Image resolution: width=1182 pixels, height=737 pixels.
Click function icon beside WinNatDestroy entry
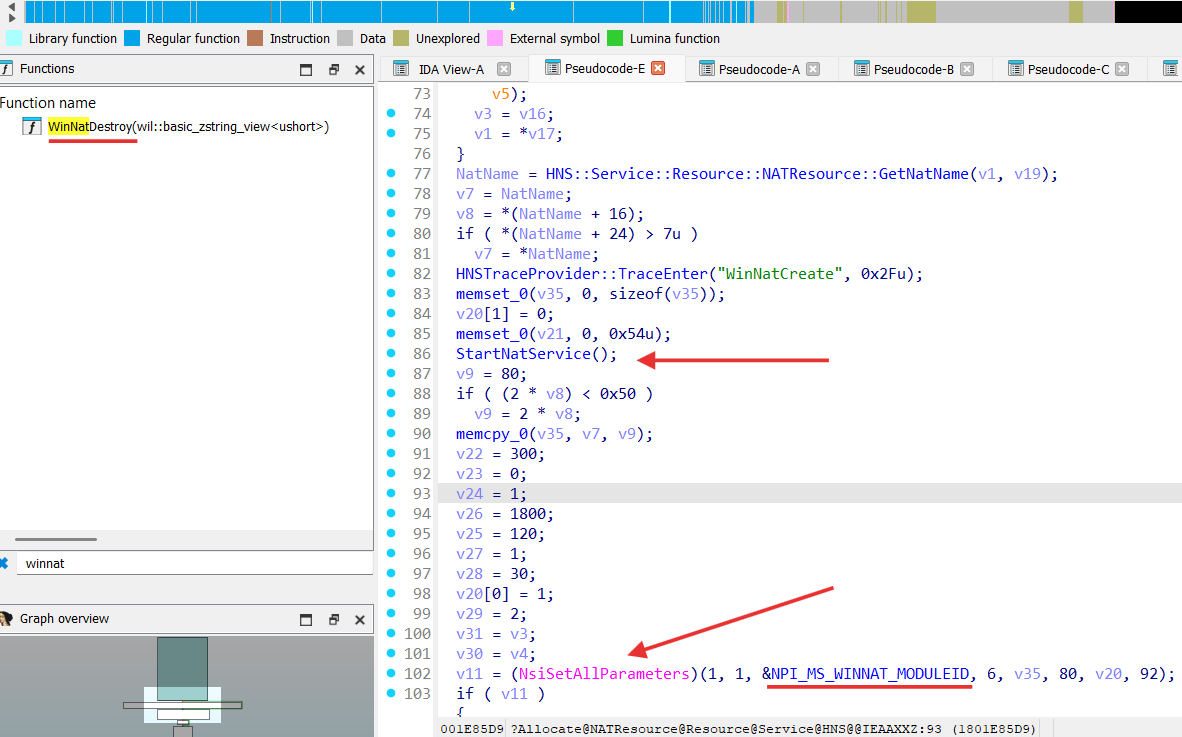pyautogui.click(x=32, y=127)
